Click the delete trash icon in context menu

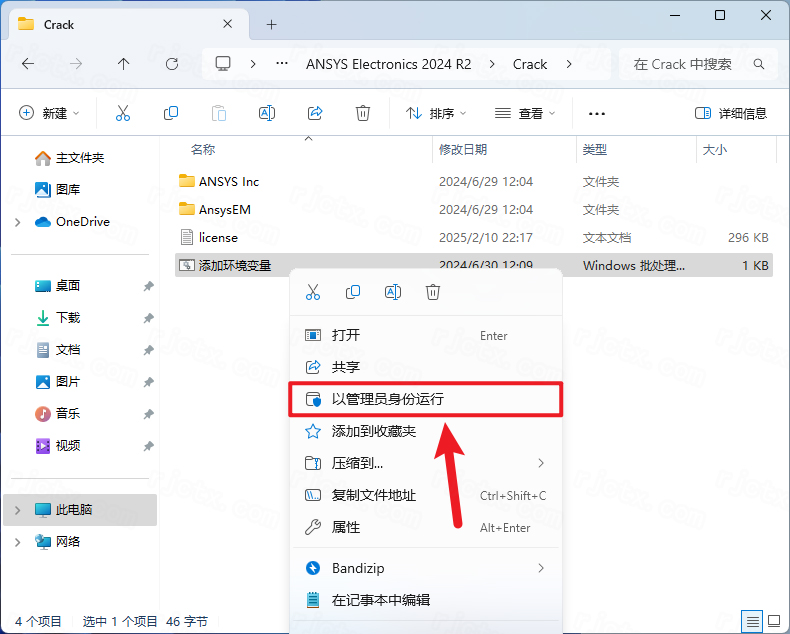(x=433, y=292)
